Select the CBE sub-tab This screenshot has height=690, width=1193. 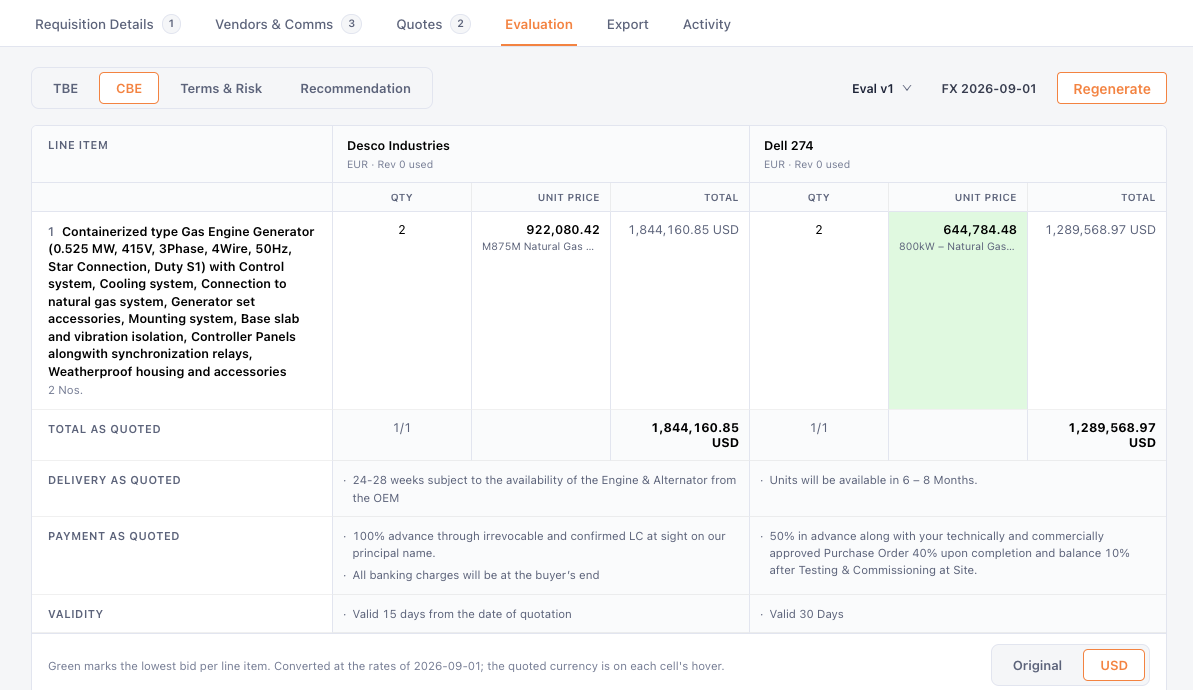pyautogui.click(x=129, y=88)
